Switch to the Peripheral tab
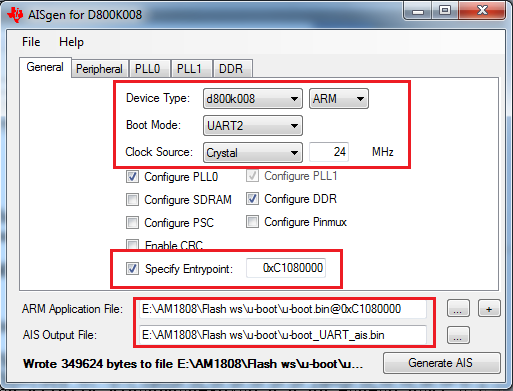 pos(99,69)
